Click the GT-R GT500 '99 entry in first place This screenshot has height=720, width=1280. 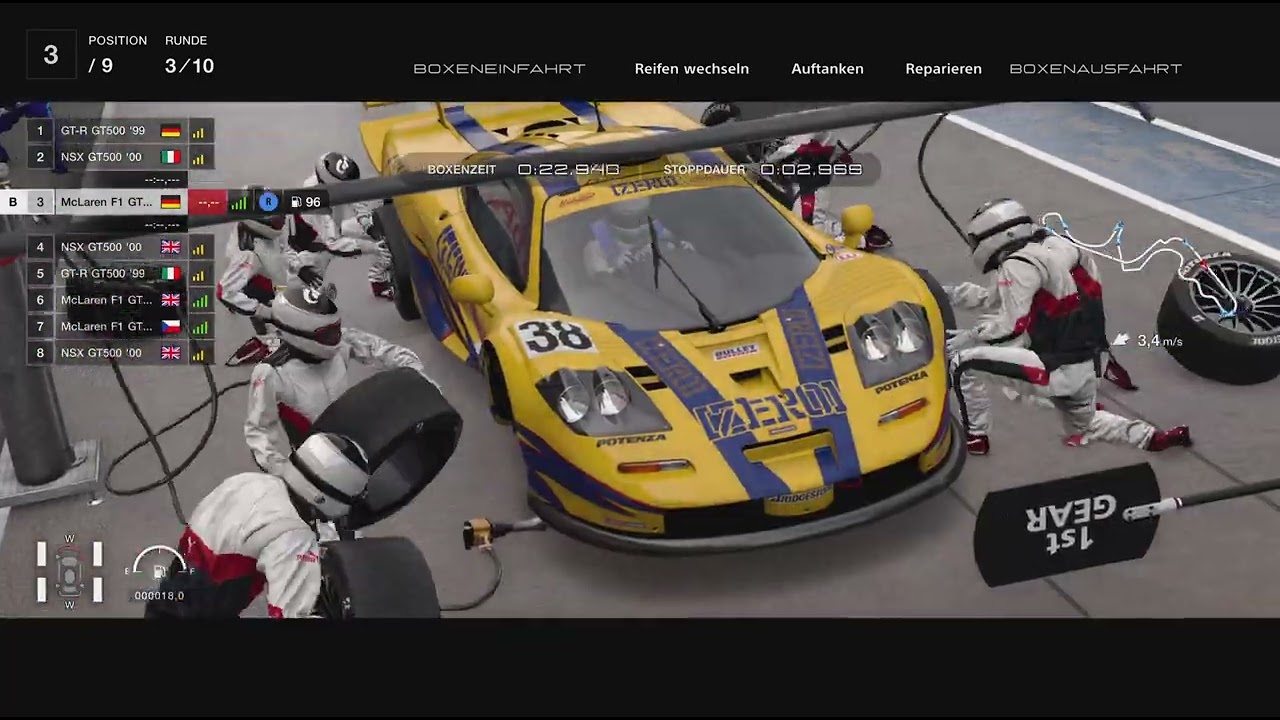pos(103,131)
